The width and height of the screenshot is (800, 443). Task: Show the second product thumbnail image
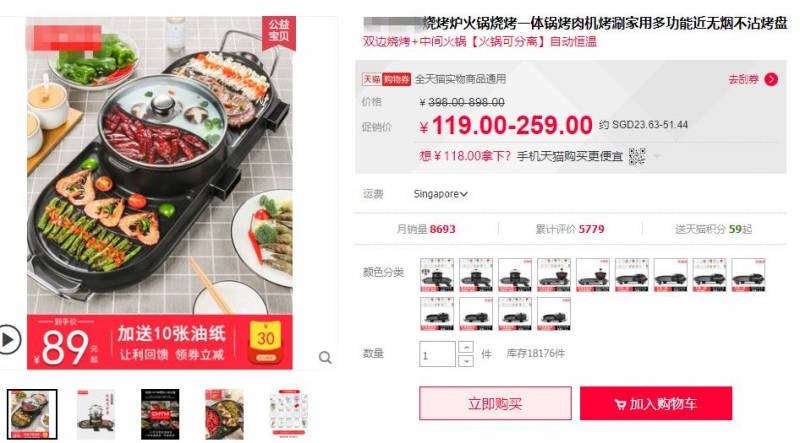click(96, 414)
